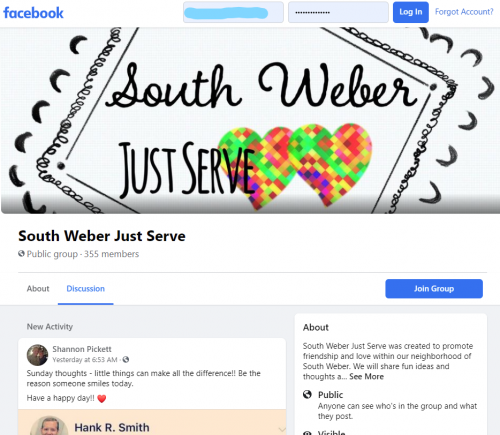Viewport: 500px width, 435px height.
Task: Click the Log In button
Action: [x=411, y=12]
